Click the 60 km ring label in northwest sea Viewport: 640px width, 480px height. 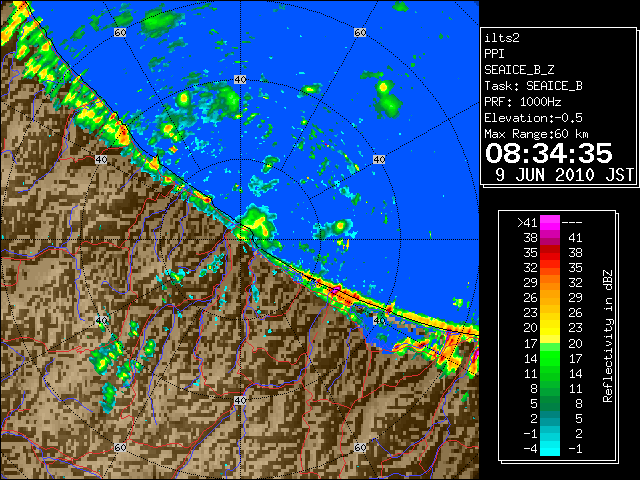120,32
